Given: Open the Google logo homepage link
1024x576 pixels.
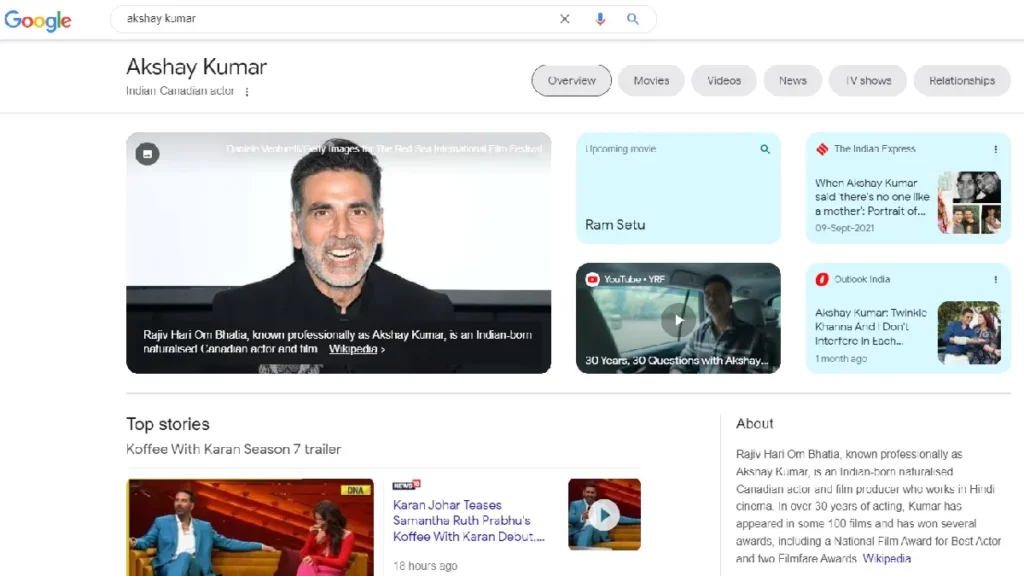Looking at the screenshot, I should [x=38, y=20].
